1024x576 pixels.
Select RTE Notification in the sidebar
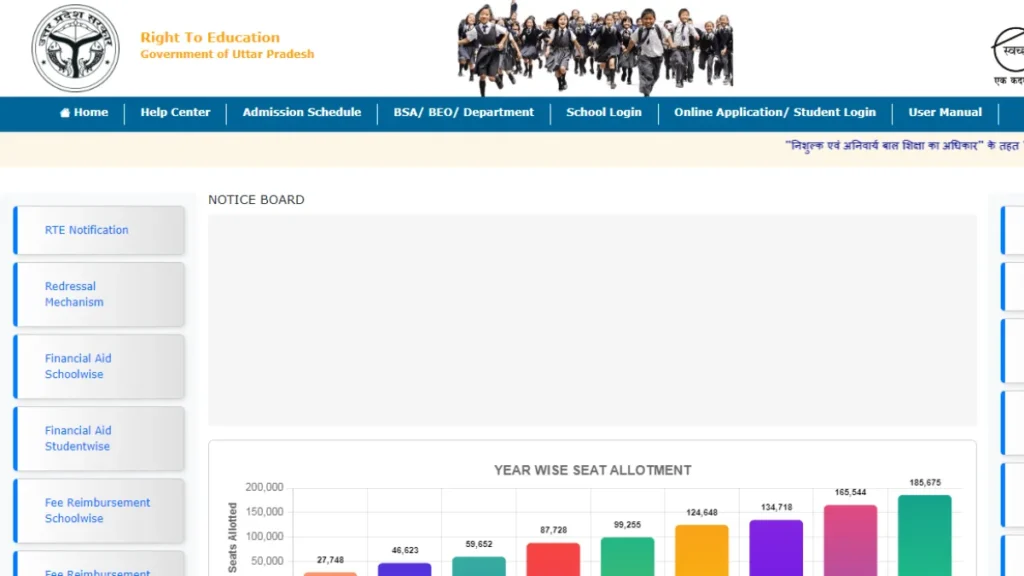tap(98, 230)
